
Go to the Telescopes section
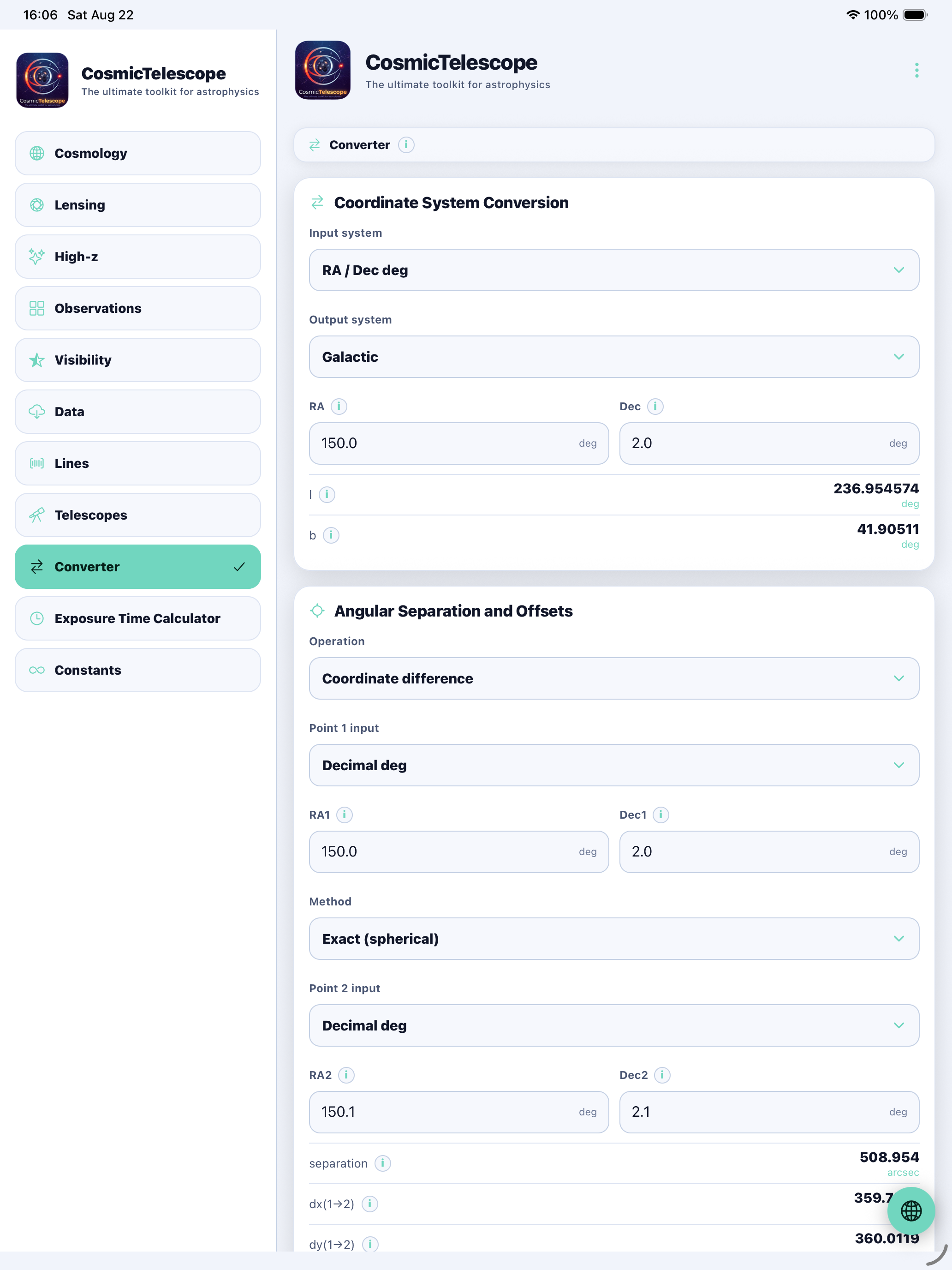(138, 515)
